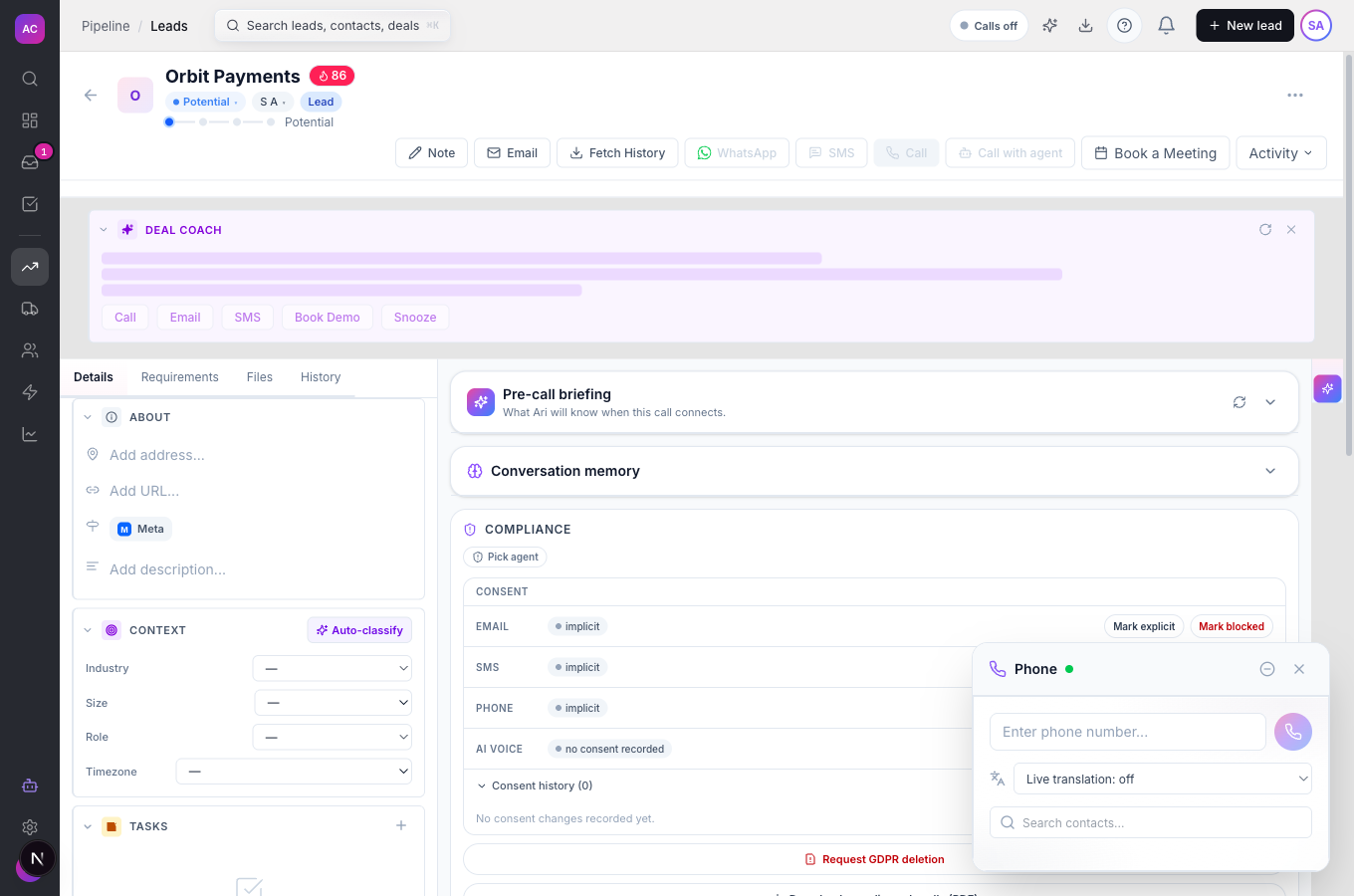Click Mark blocked for email consent
This screenshot has width=1354, height=896.
1232,627
